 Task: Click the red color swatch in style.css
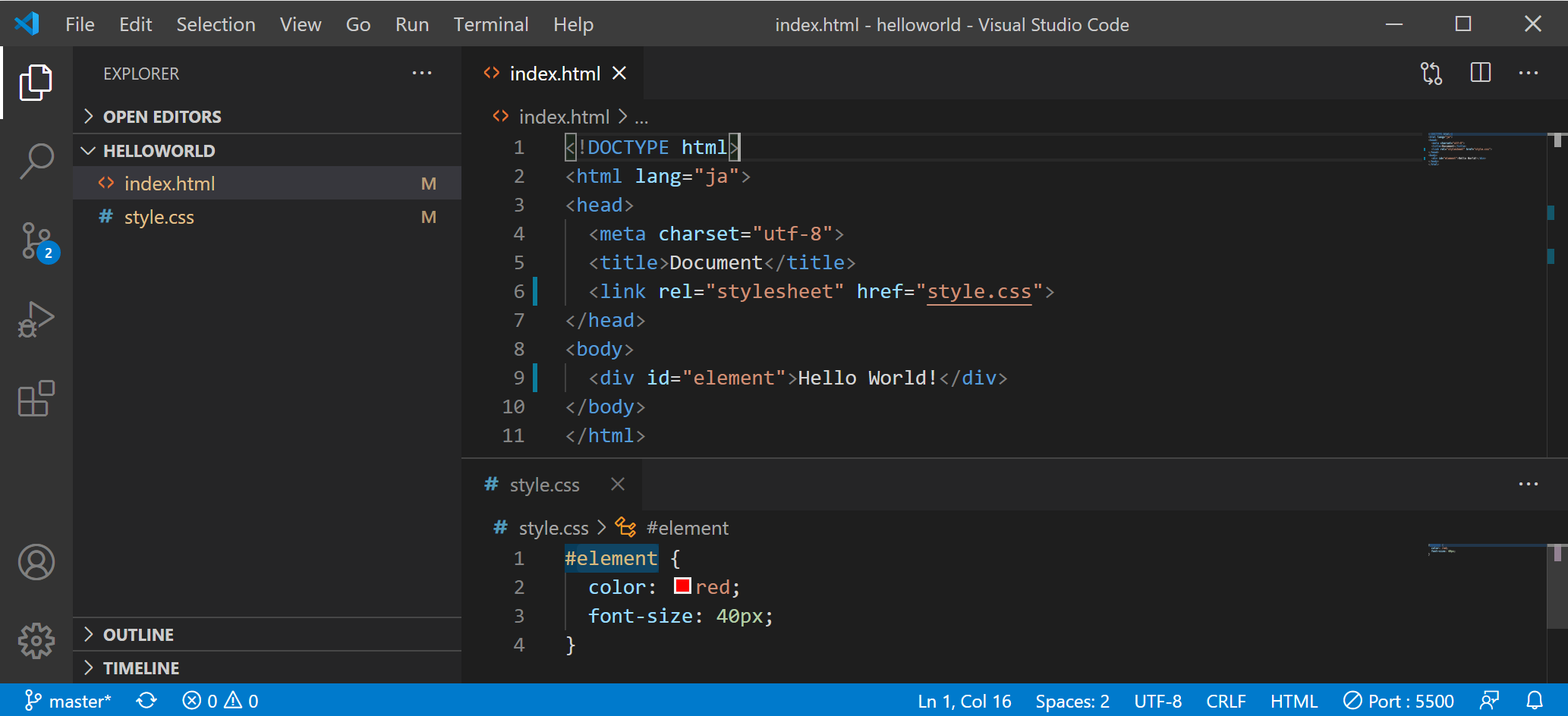(682, 585)
